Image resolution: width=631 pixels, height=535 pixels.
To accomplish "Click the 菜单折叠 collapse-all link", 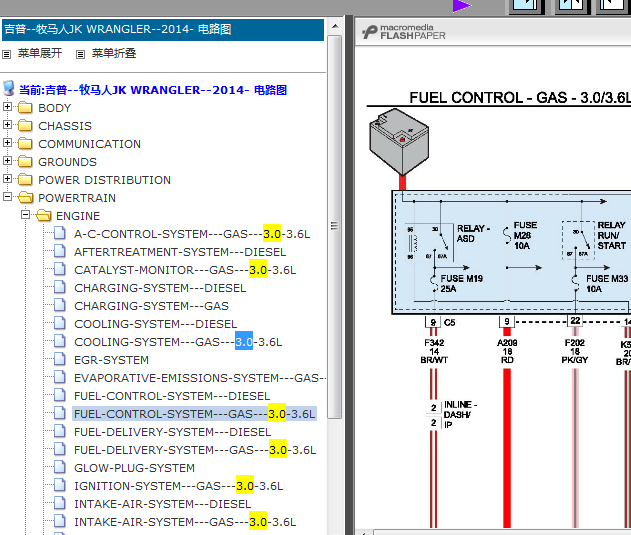I will click(x=114, y=53).
